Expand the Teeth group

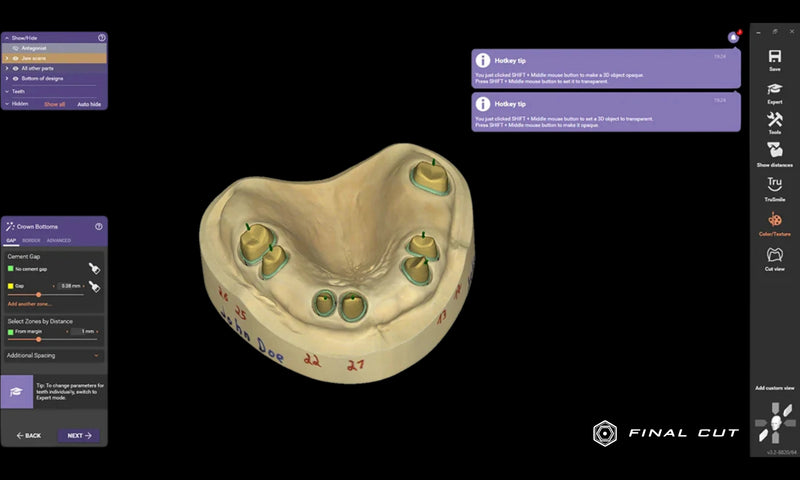click(x=6, y=91)
